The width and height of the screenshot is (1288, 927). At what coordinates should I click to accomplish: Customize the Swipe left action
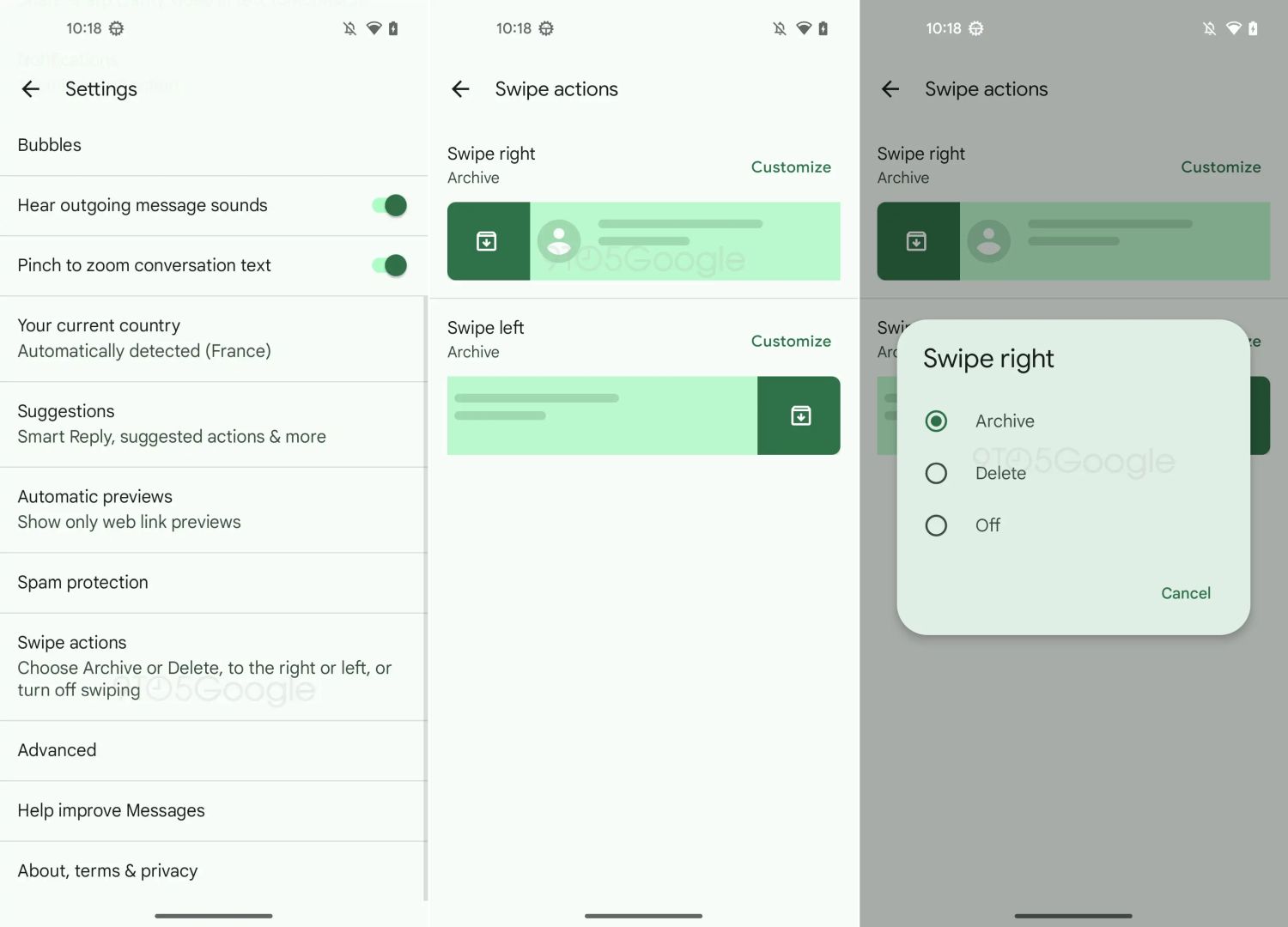(791, 342)
